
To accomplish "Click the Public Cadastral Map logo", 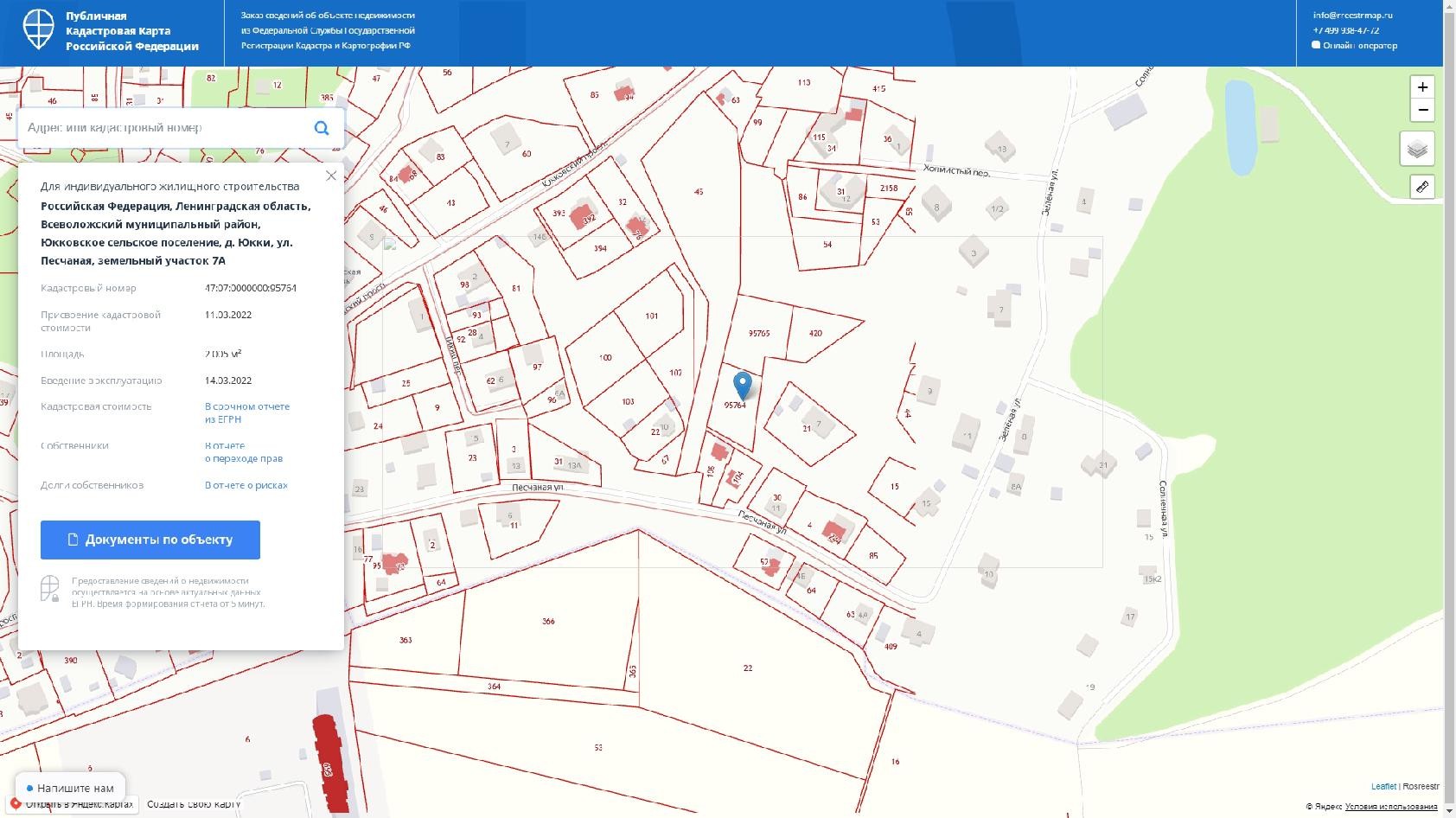I will (38, 30).
